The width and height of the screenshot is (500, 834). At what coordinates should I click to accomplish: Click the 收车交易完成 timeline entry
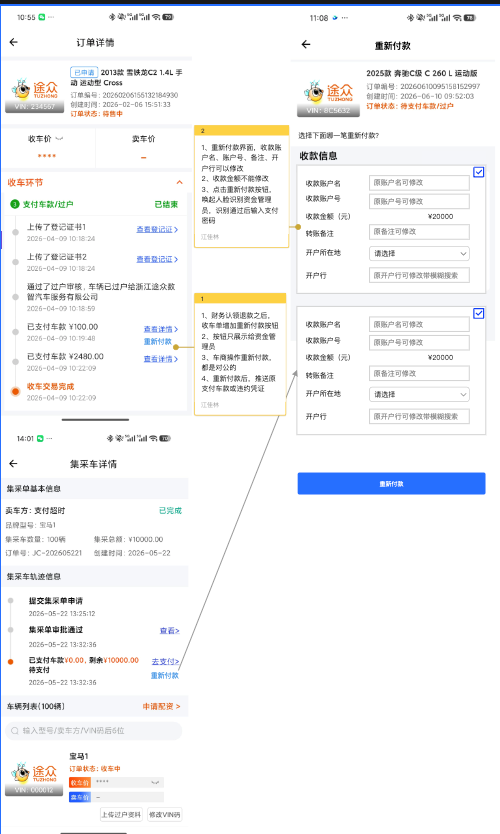click(51, 387)
